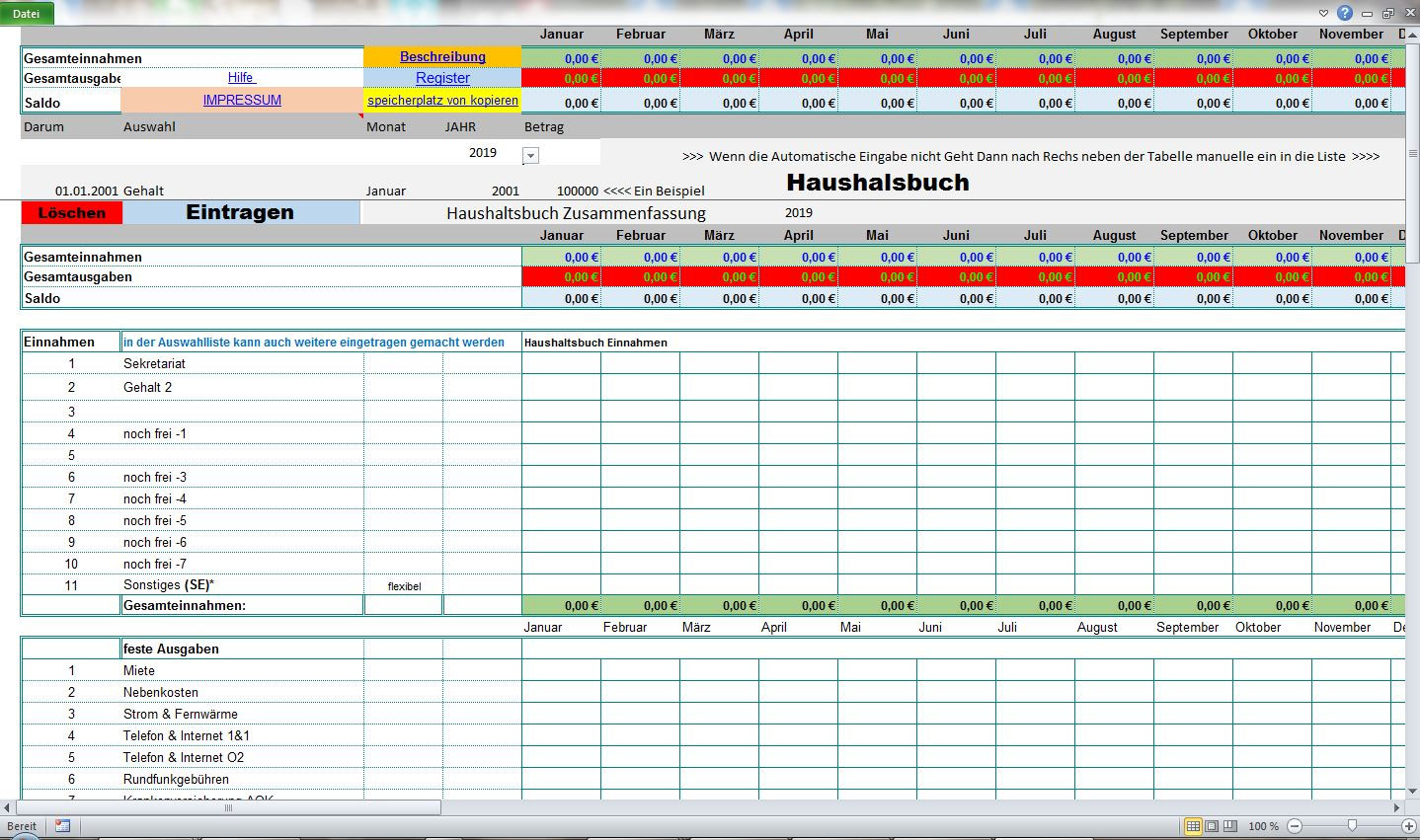Switch to Page Layout view icon
Screen dimensions: 1420x840
tap(1213, 826)
